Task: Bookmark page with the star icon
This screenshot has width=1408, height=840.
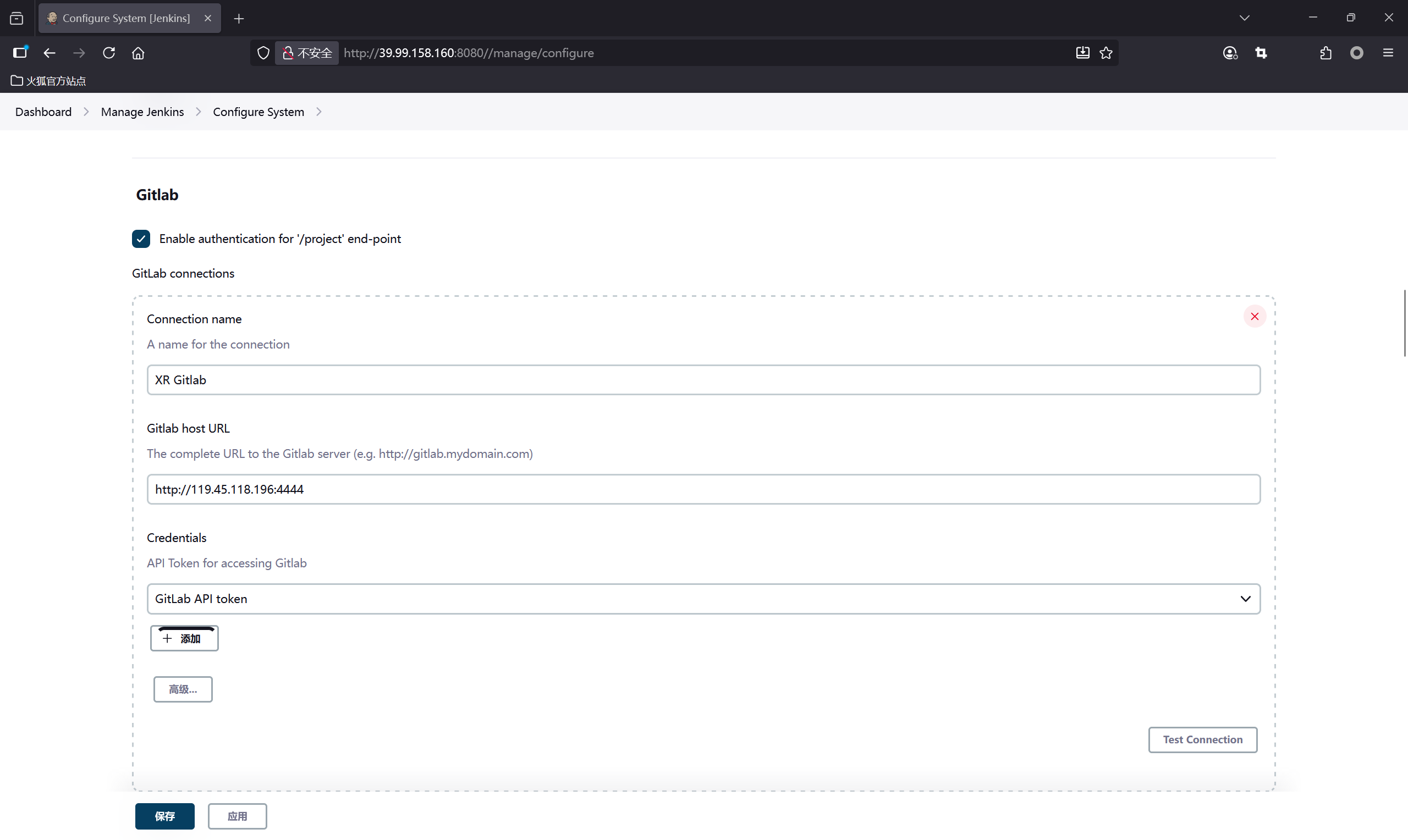Action: coord(1105,53)
